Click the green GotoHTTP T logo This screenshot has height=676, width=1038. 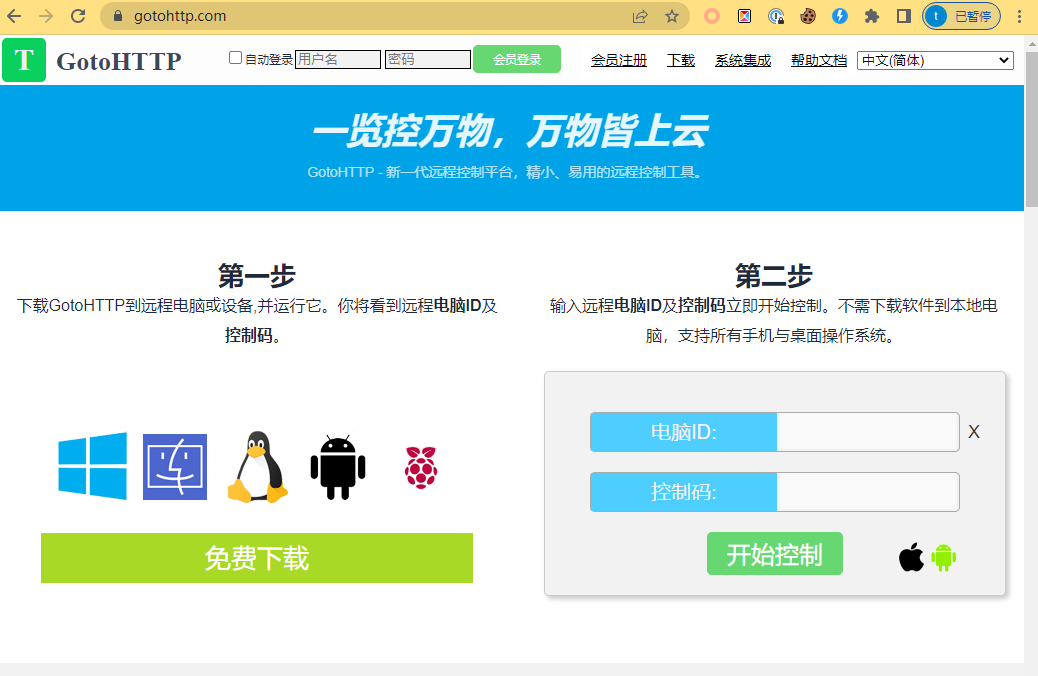point(24,60)
